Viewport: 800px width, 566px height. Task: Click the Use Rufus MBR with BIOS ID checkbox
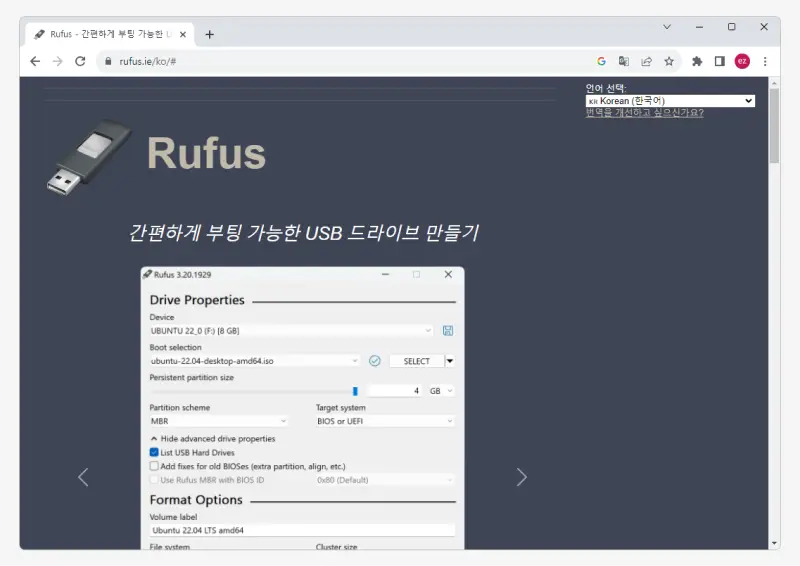pos(154,480)
